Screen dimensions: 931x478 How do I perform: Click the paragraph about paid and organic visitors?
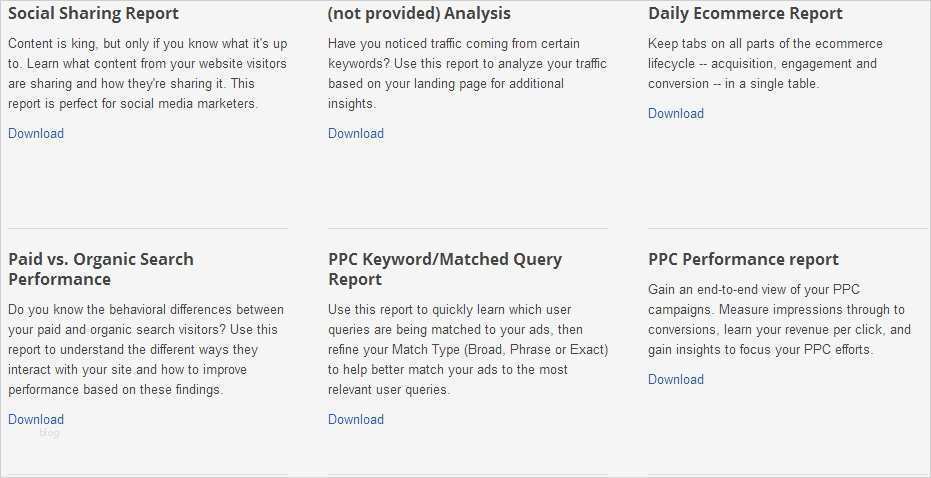point(146,349)
